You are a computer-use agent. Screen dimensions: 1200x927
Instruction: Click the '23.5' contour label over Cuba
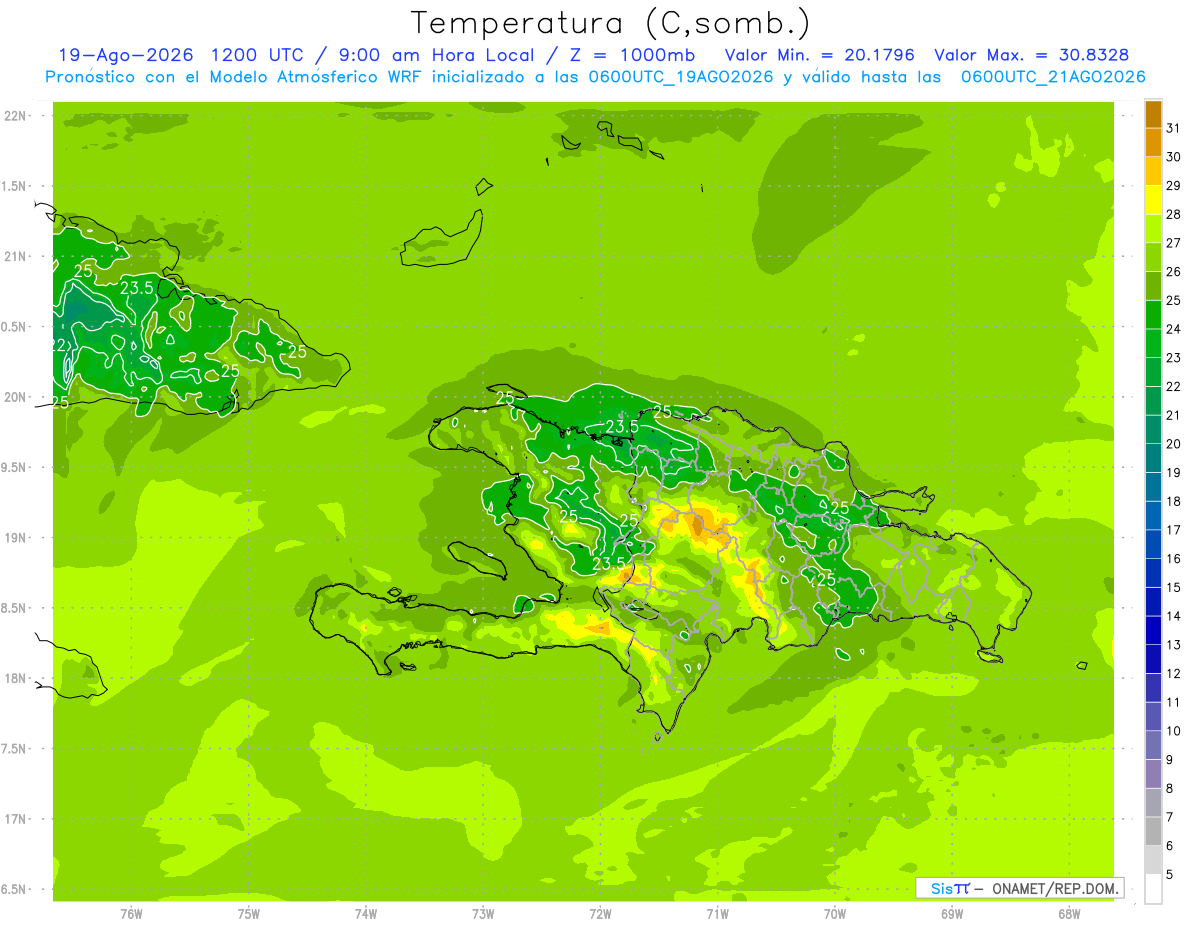[x=137, y=289]
